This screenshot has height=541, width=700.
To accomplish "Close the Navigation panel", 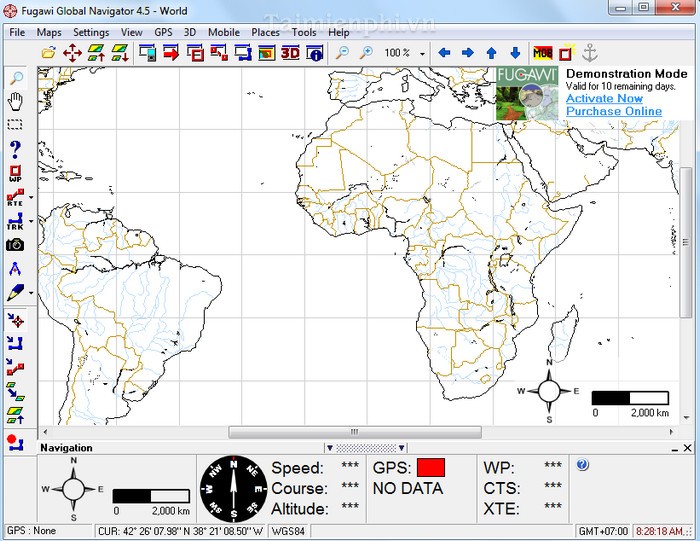I will [x=688, y=448].
